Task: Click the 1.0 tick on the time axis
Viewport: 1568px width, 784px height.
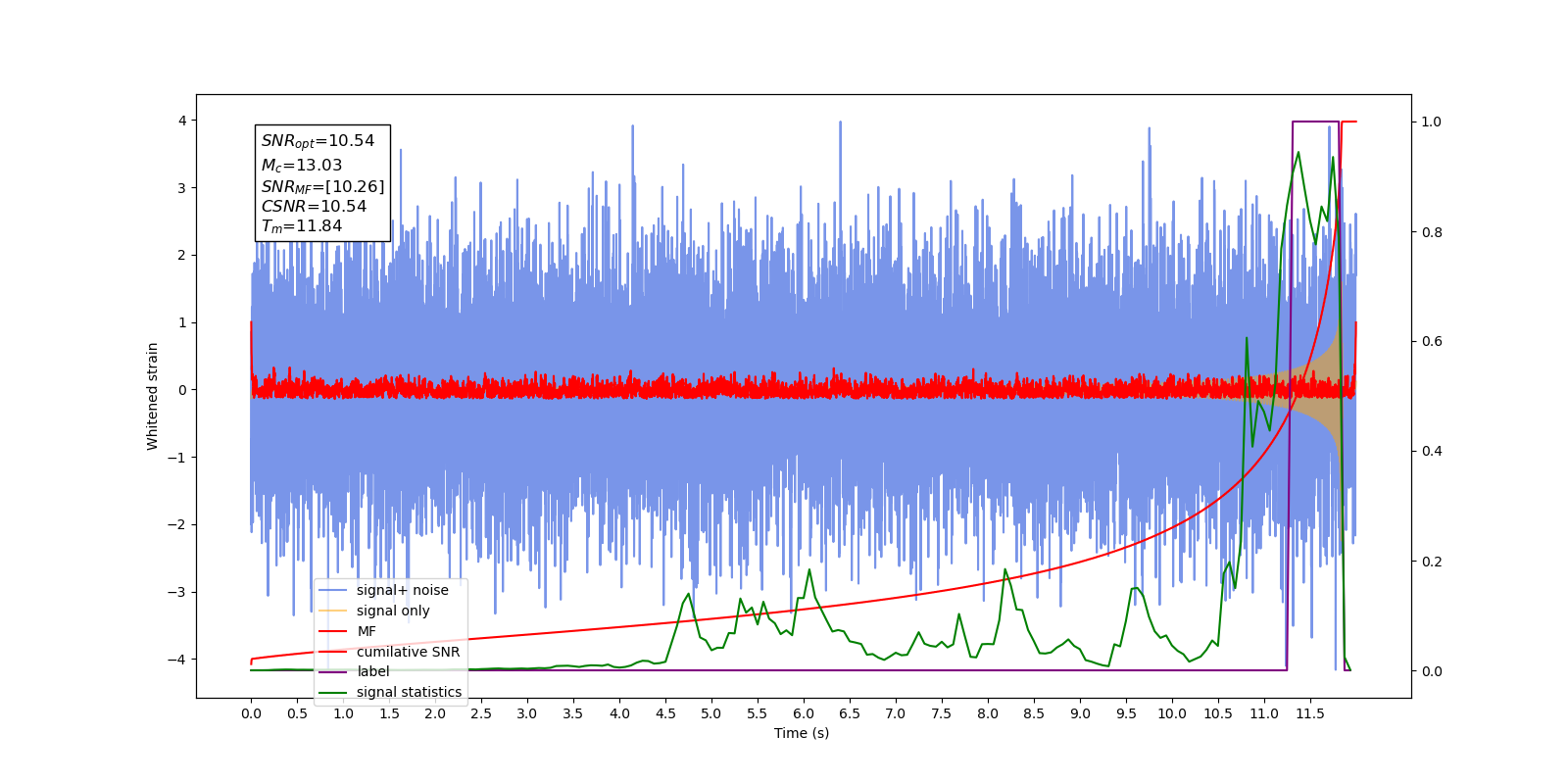Action: (x=343, y=713)
